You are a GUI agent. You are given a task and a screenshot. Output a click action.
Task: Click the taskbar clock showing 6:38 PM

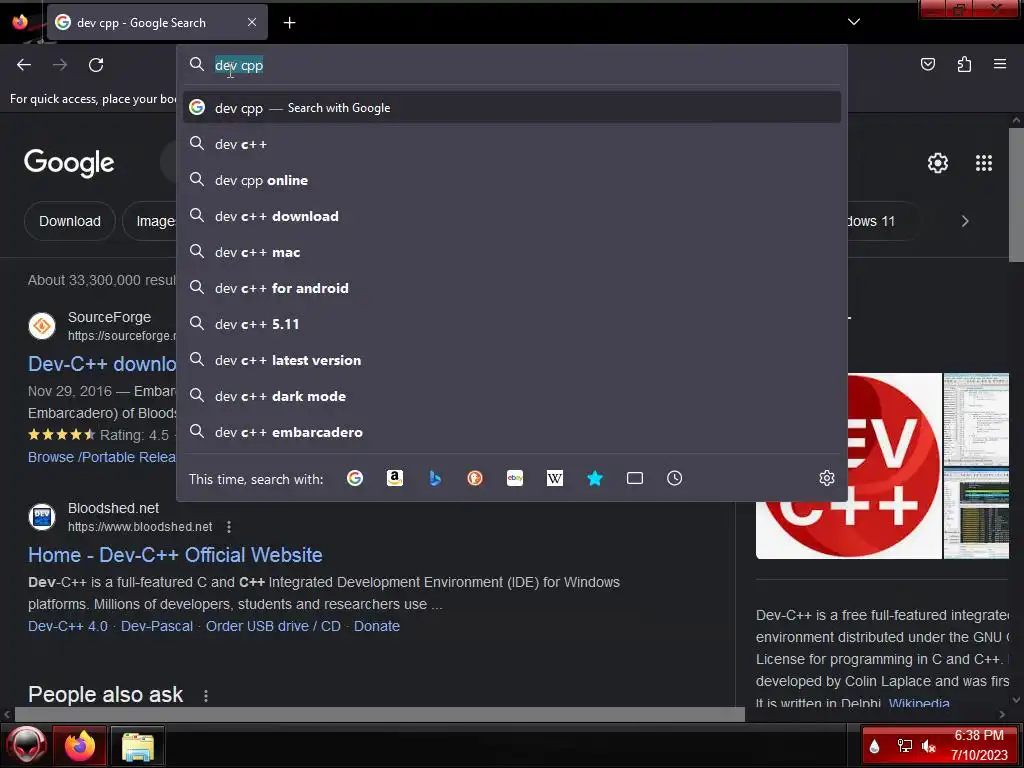click(979, 745)
